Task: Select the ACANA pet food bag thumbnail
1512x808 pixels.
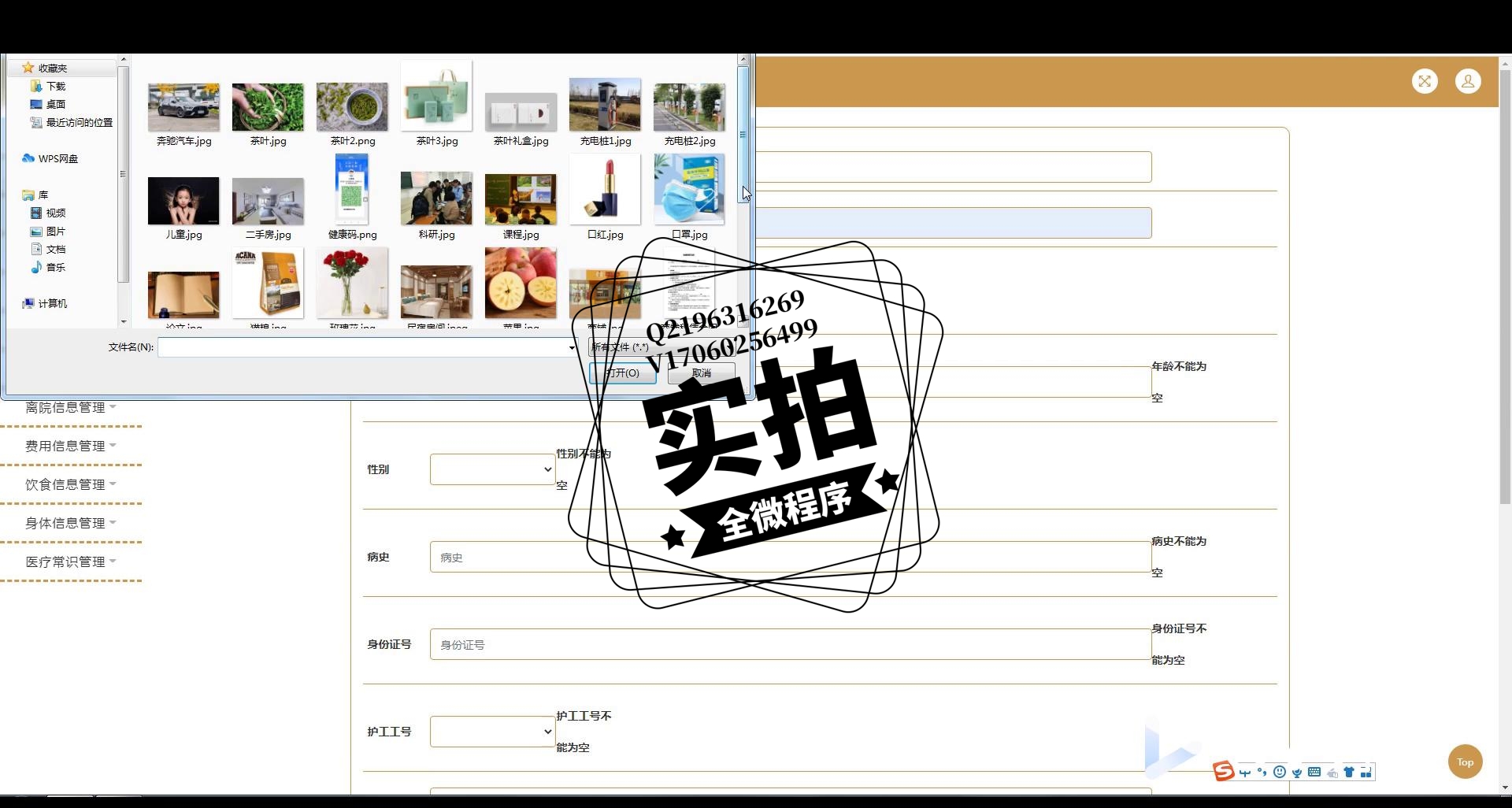Action: click(x=268, y=284)
